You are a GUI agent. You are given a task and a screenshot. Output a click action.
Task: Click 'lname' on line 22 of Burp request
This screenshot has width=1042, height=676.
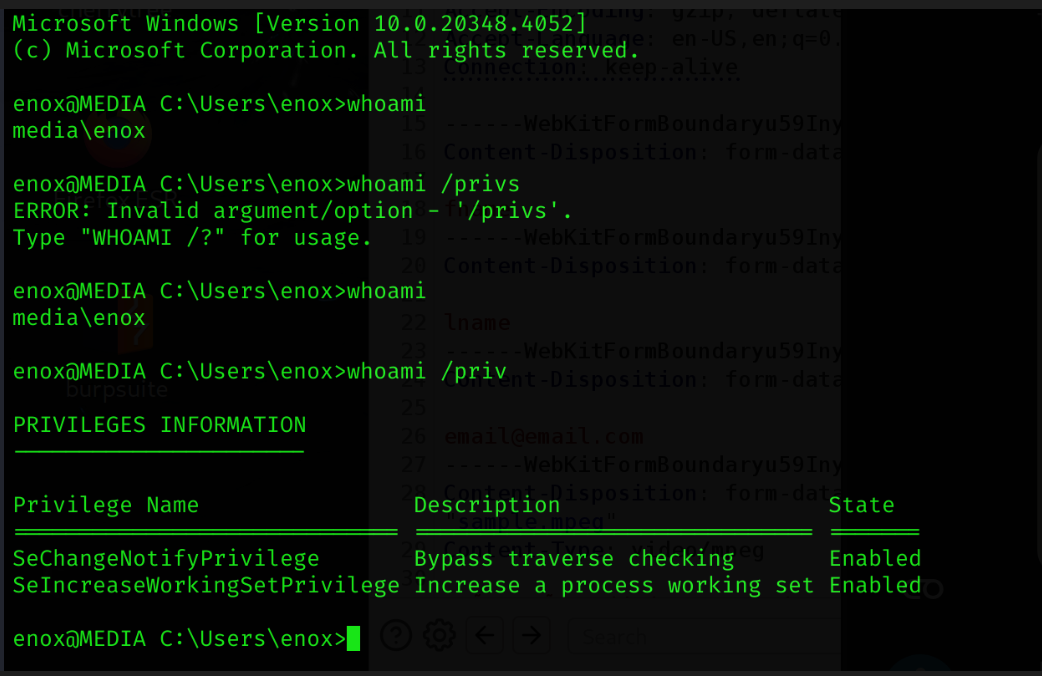(477, 323)
